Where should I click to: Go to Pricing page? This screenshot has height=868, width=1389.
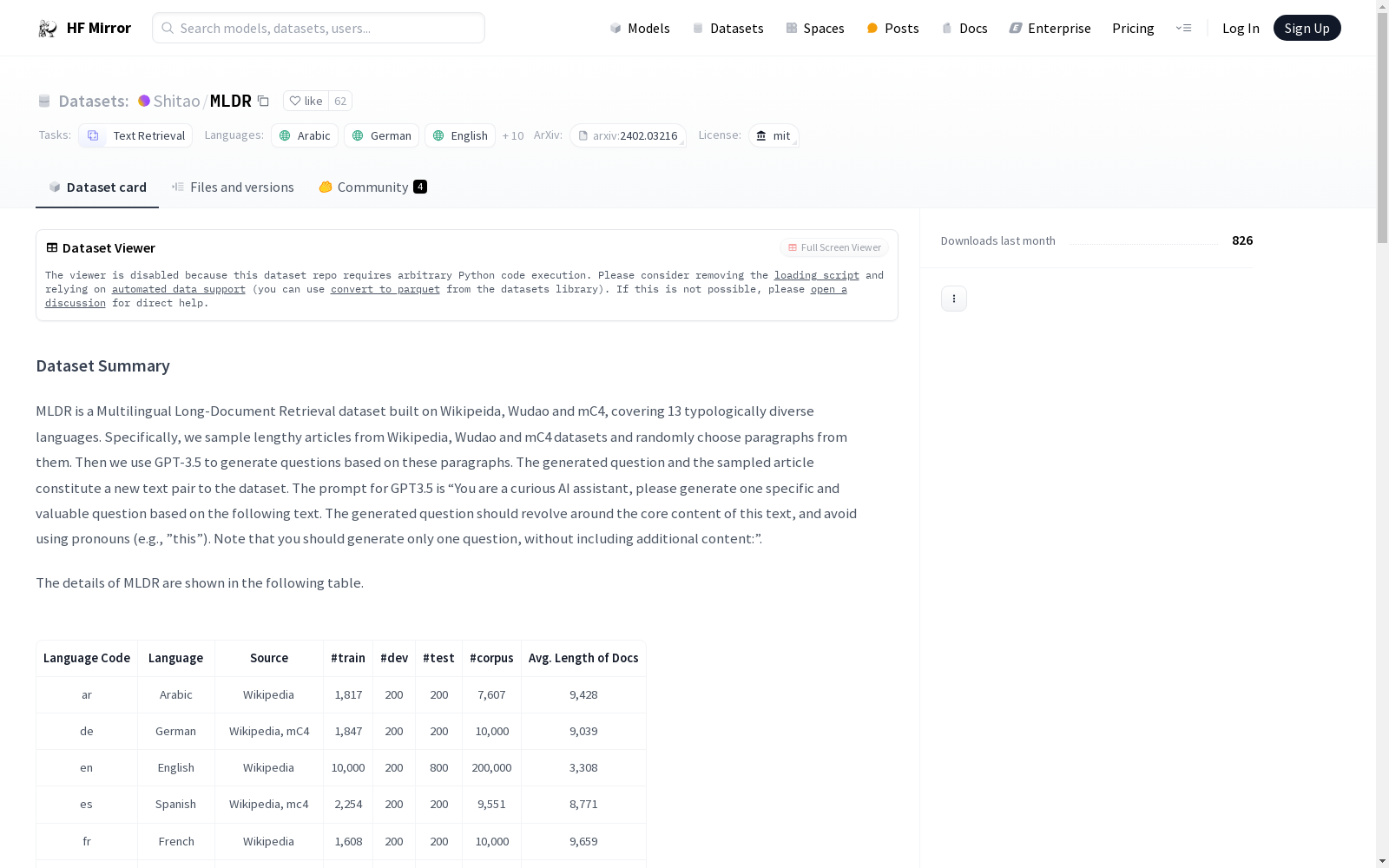1133,28
